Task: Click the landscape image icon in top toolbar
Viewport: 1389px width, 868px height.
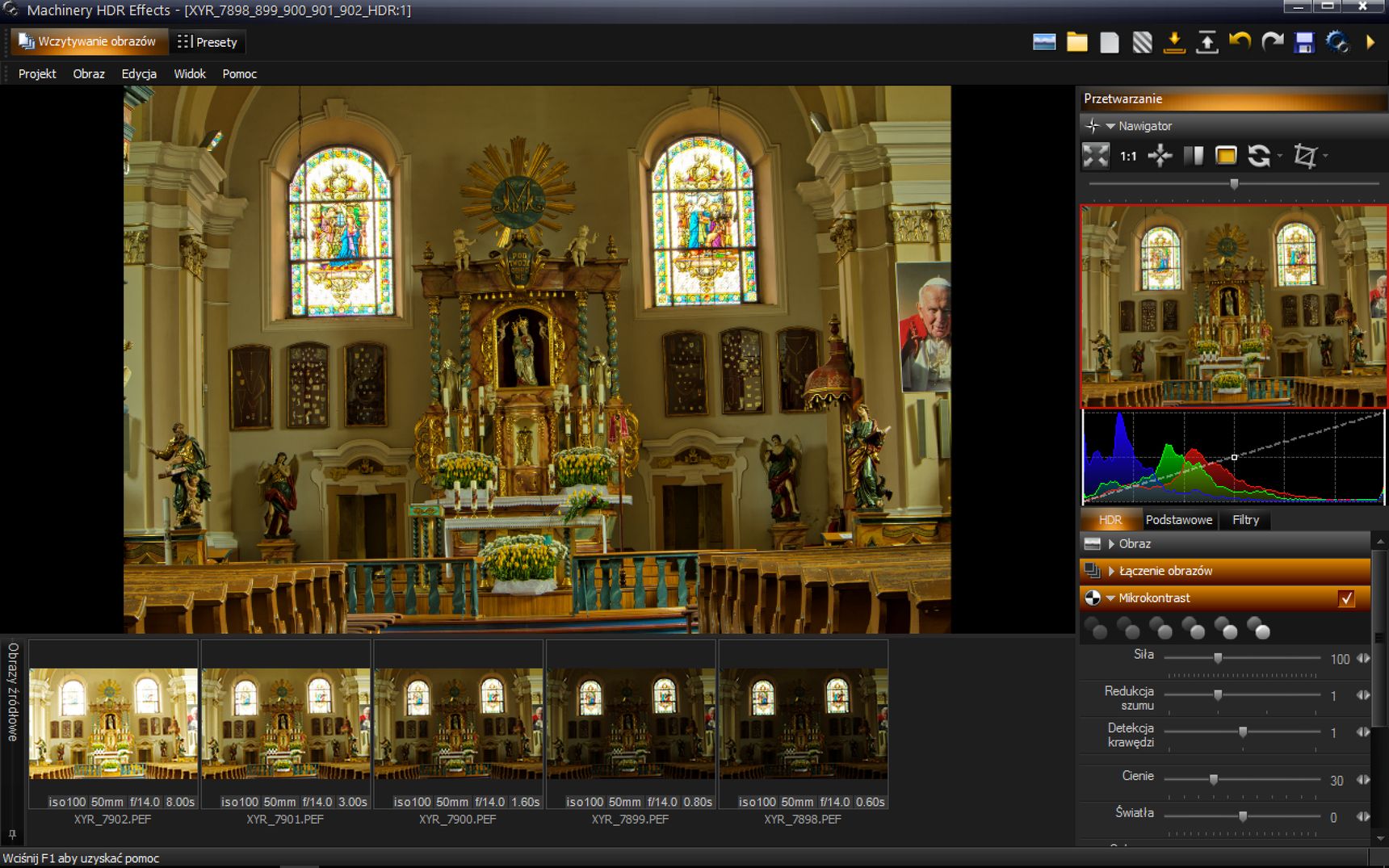Action: 1044,42
